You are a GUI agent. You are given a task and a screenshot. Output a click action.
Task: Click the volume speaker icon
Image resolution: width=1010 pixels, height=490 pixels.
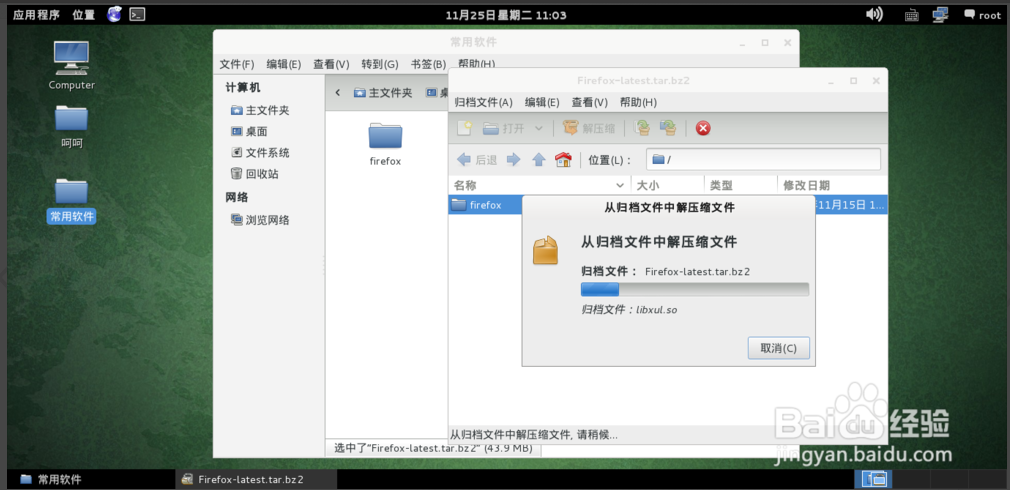point(874,14)
